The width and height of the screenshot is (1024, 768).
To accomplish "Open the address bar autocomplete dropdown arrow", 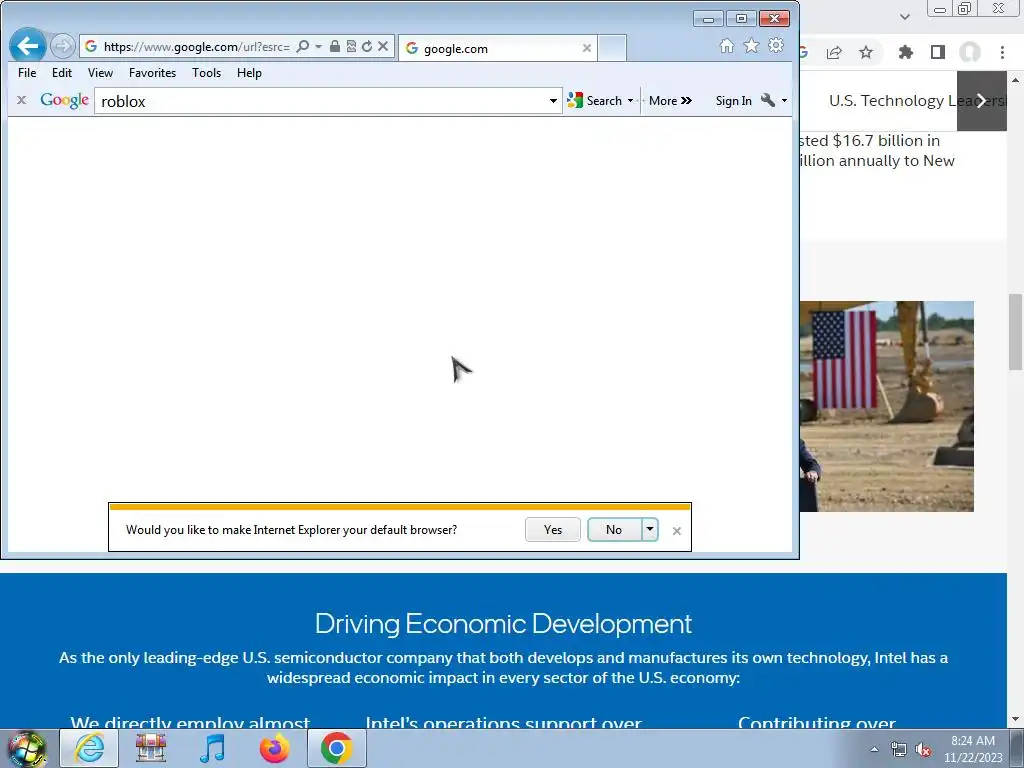I will (x=319, y=46).
